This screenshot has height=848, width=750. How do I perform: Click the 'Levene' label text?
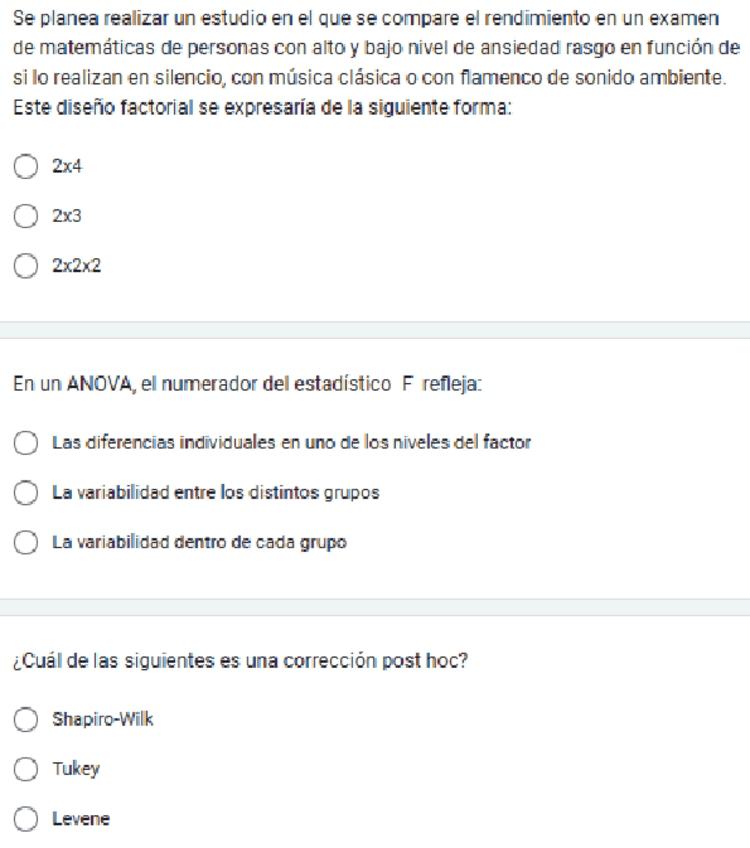click(81, 819)
